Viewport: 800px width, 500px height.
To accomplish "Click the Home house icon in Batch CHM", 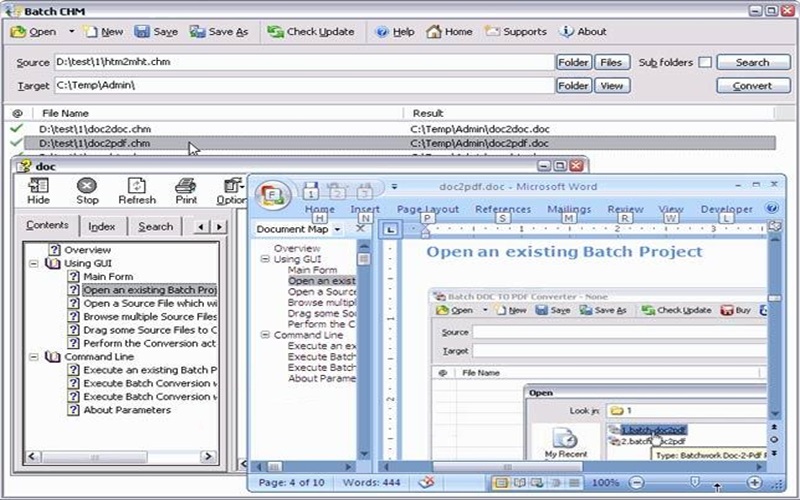I will (x=434, y=32).
